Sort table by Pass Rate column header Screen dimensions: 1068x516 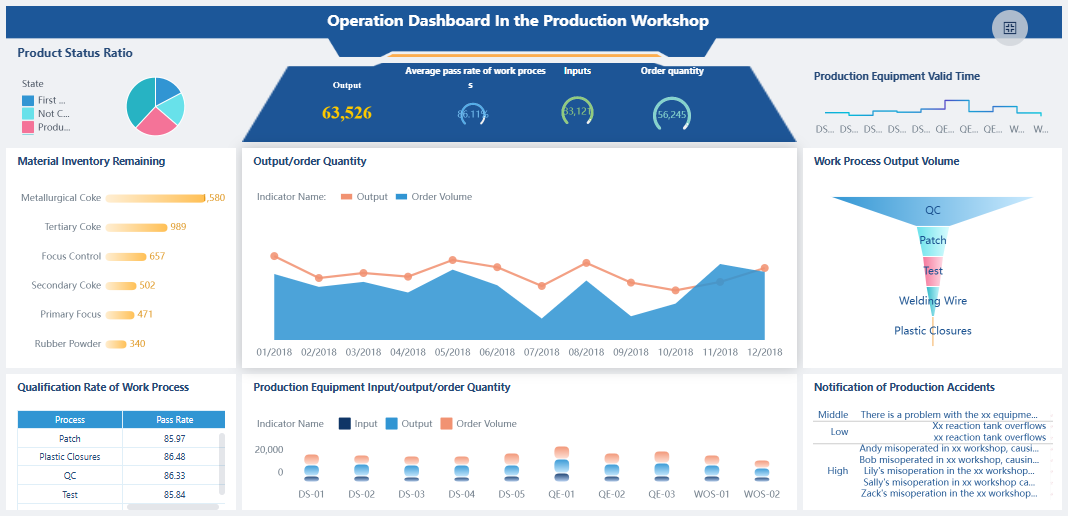click(x=174, y=420)
